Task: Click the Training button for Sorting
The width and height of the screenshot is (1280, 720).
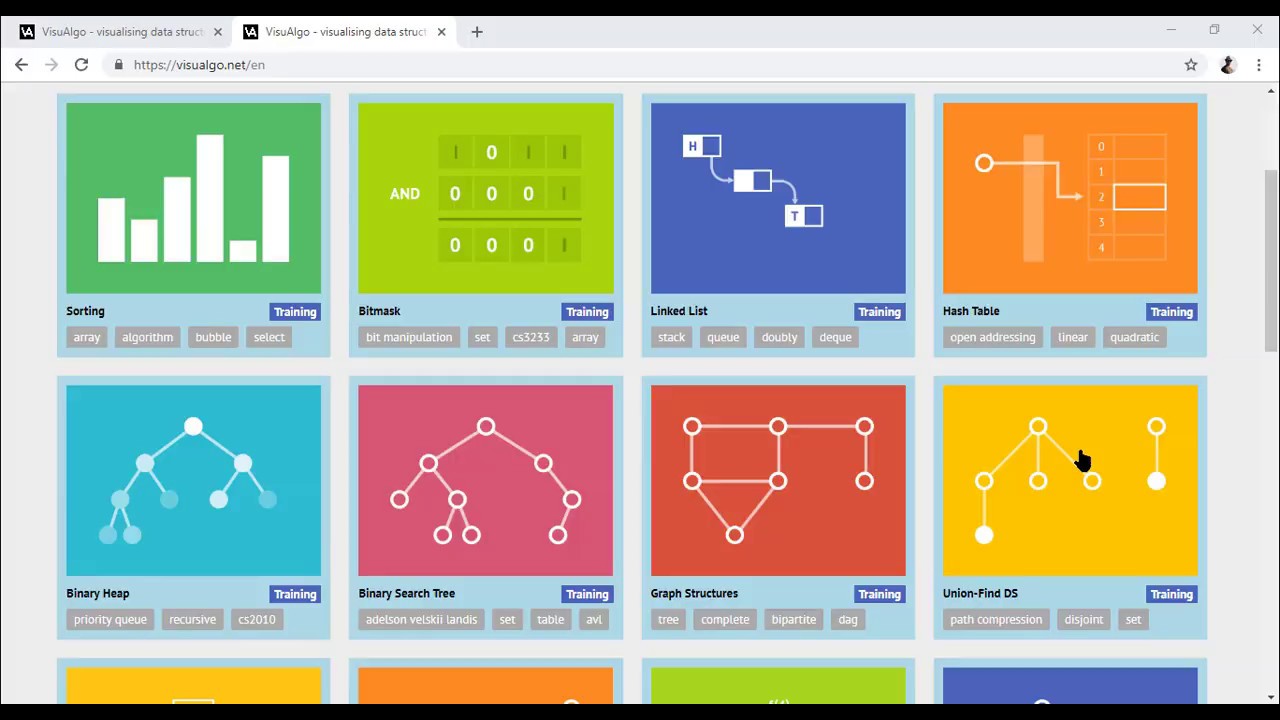Action: tap(295, 312)
